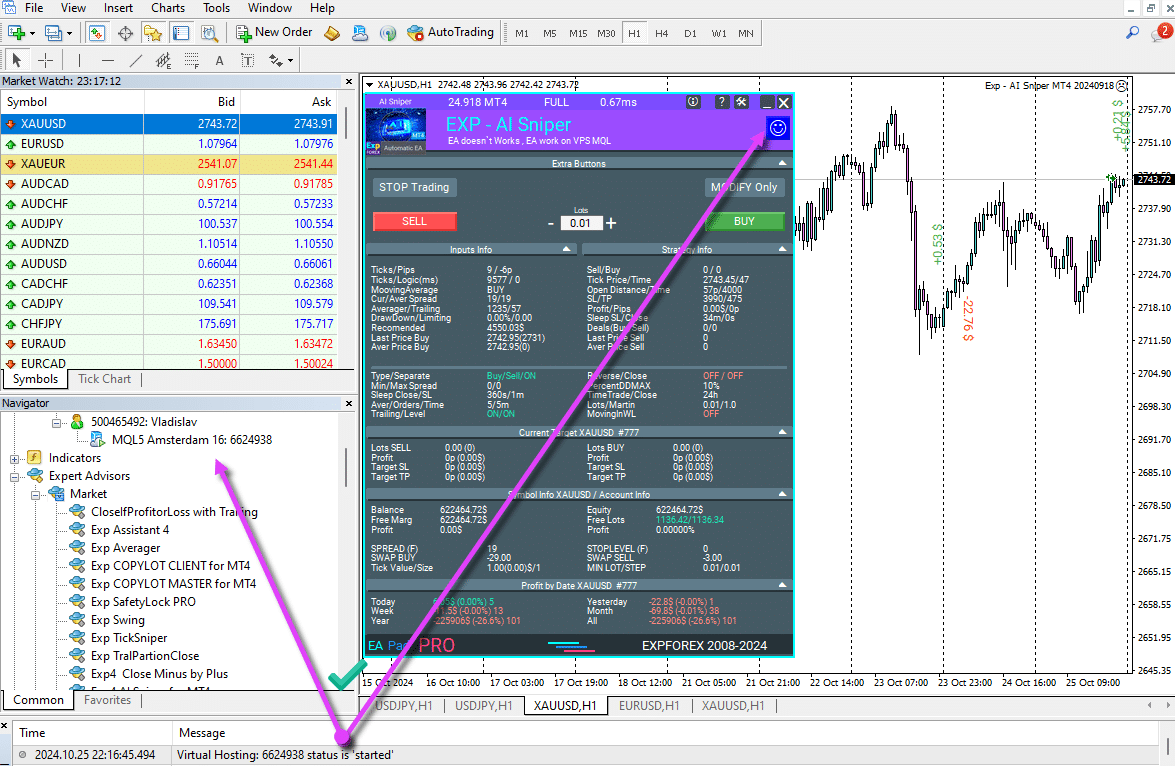Select the H4 timeframe button
Screen dimensions: 1175x766
click(x=661, y=33)
